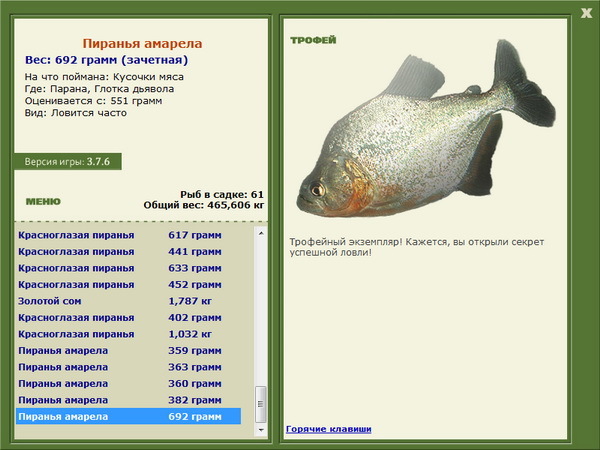Select Красноглазая пиранья 452 грамм row
The image size is (600, 450).
tap(128, 284)
